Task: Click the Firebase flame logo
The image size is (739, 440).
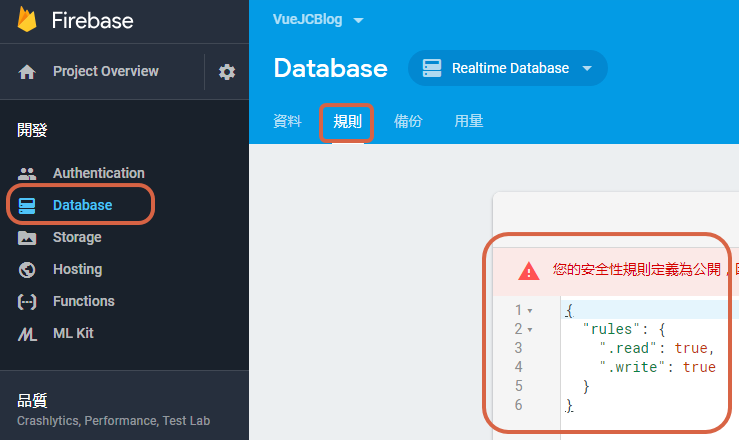Action: click(x=27, y=19)
